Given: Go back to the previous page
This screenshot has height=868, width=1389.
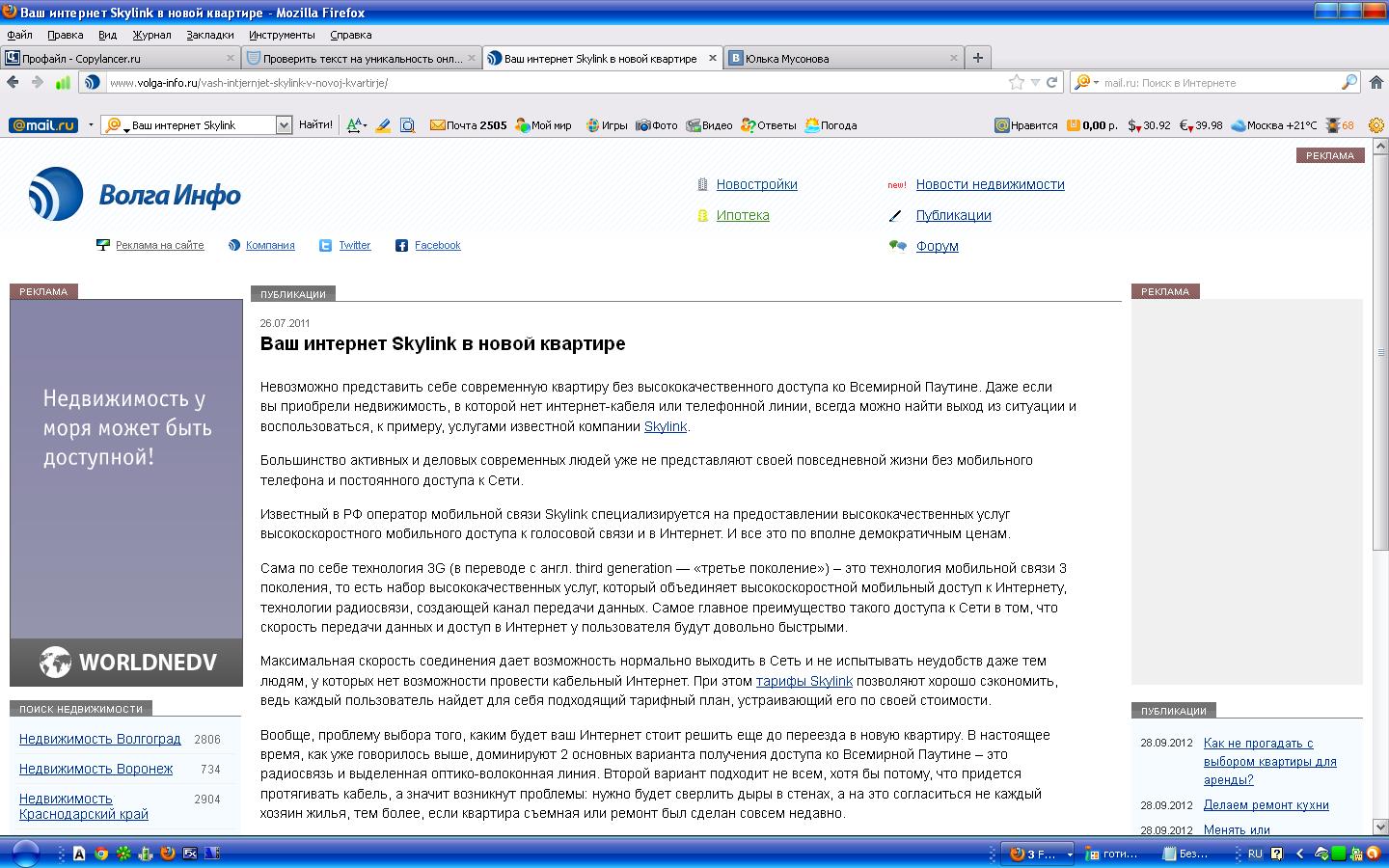Looking at the screenshot, I should [13, 83].
